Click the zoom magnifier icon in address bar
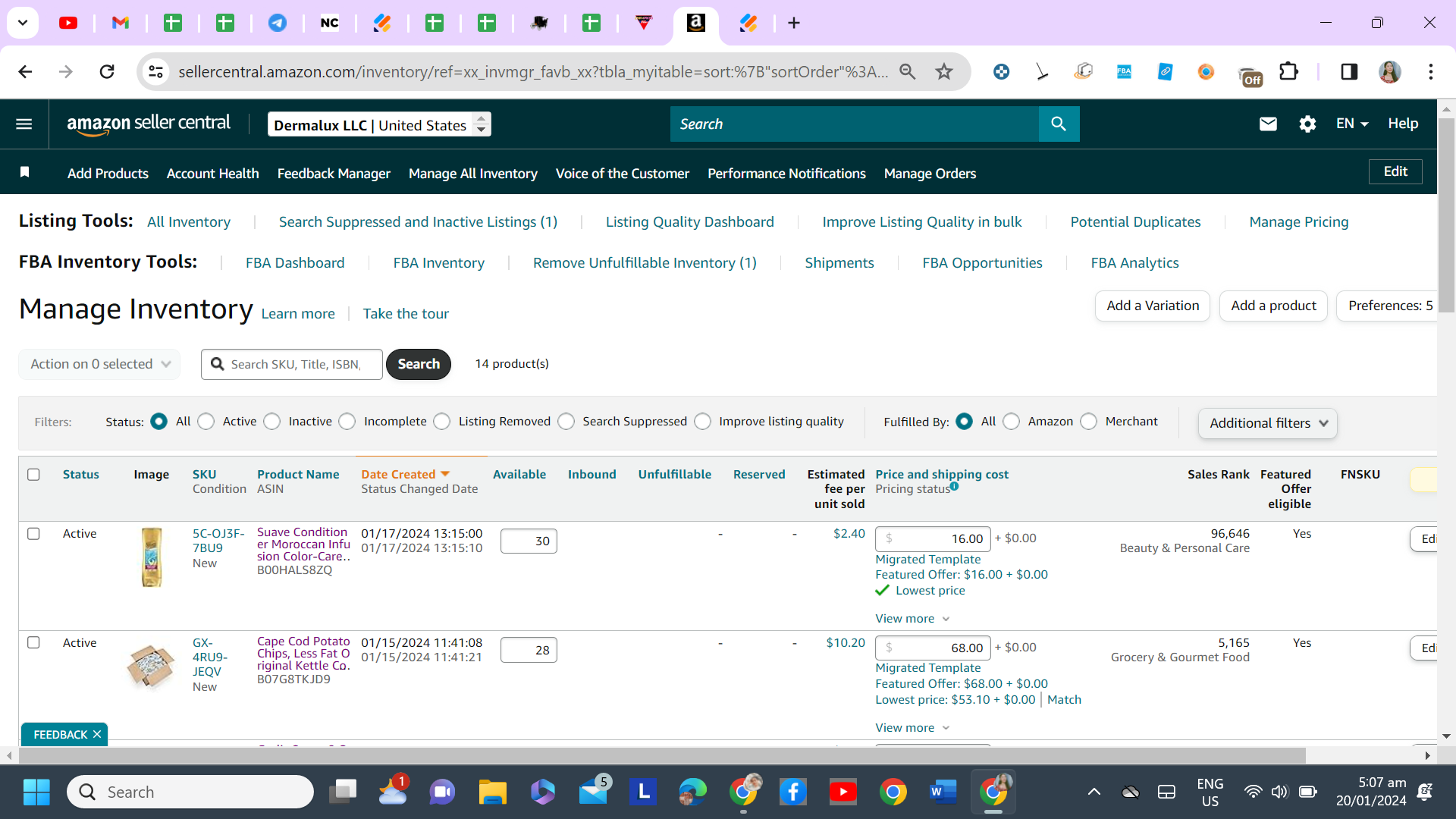 point(907,71)
